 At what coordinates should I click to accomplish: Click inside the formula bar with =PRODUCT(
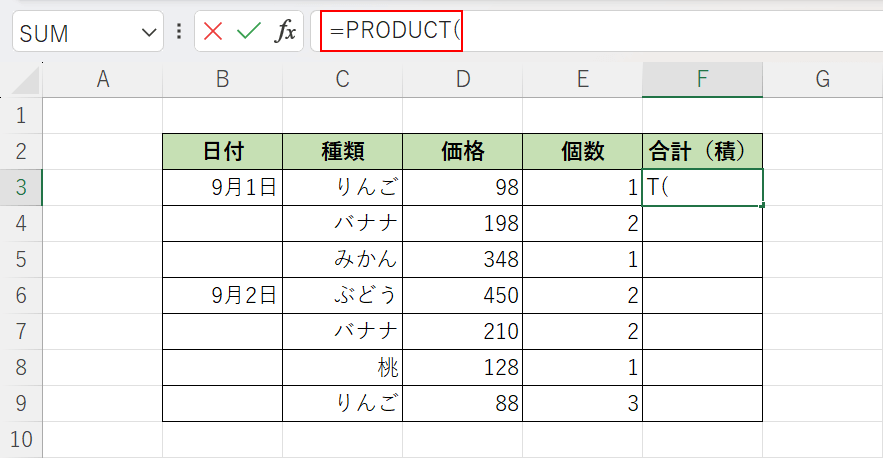click(600, 31)
